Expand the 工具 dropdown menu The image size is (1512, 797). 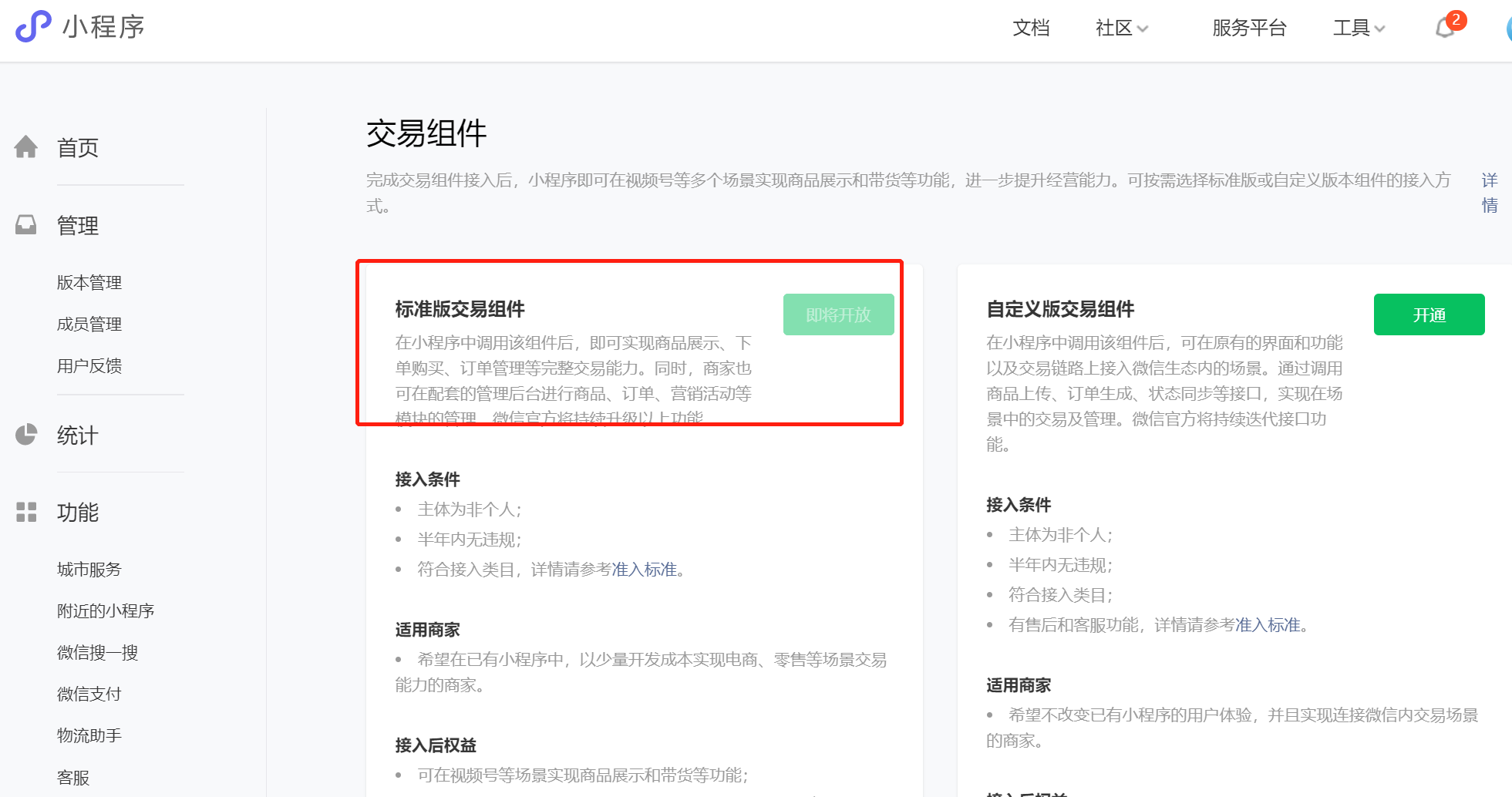(1359, 29)
